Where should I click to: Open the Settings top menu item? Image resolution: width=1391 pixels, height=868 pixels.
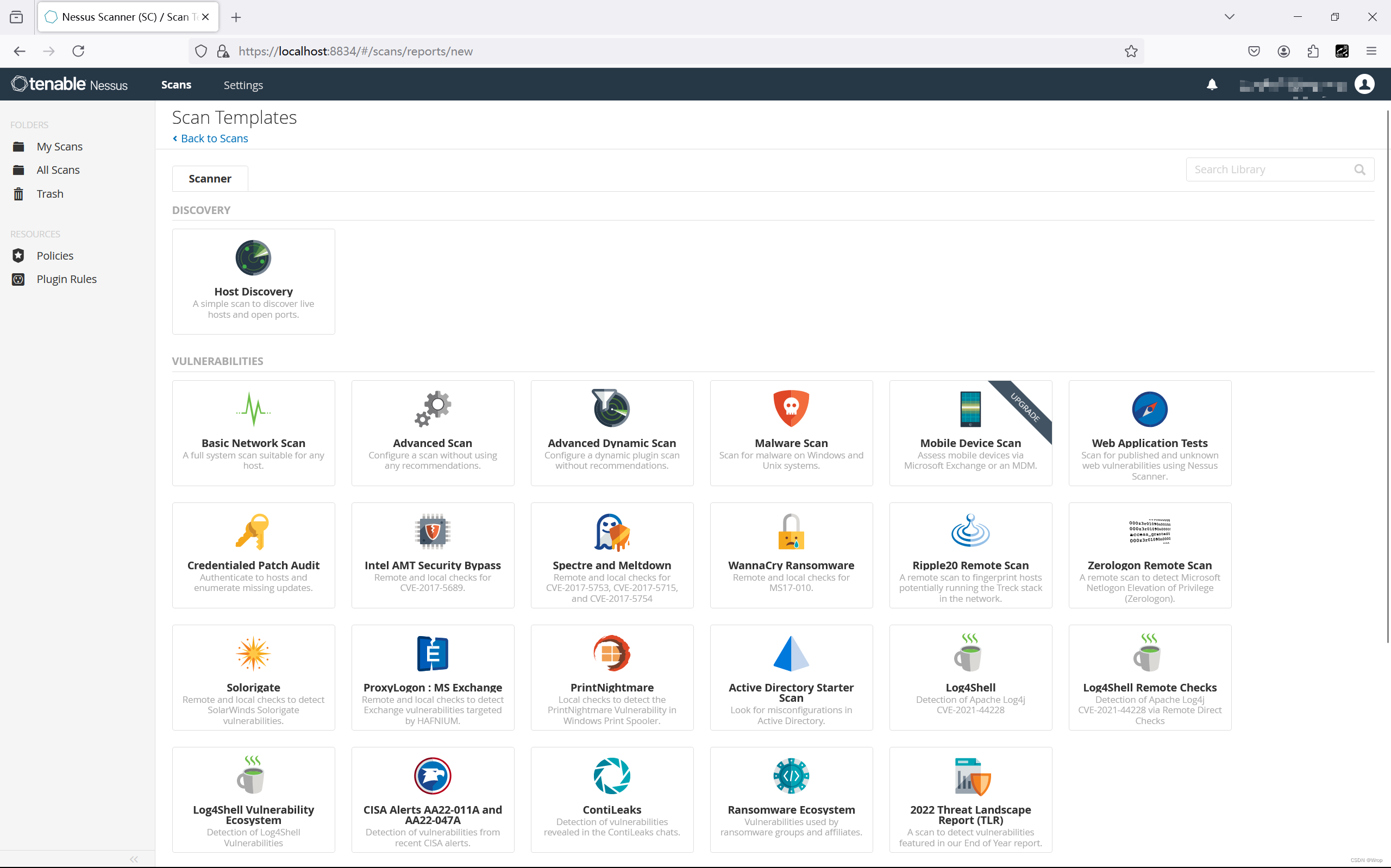[x=243, y=85]
